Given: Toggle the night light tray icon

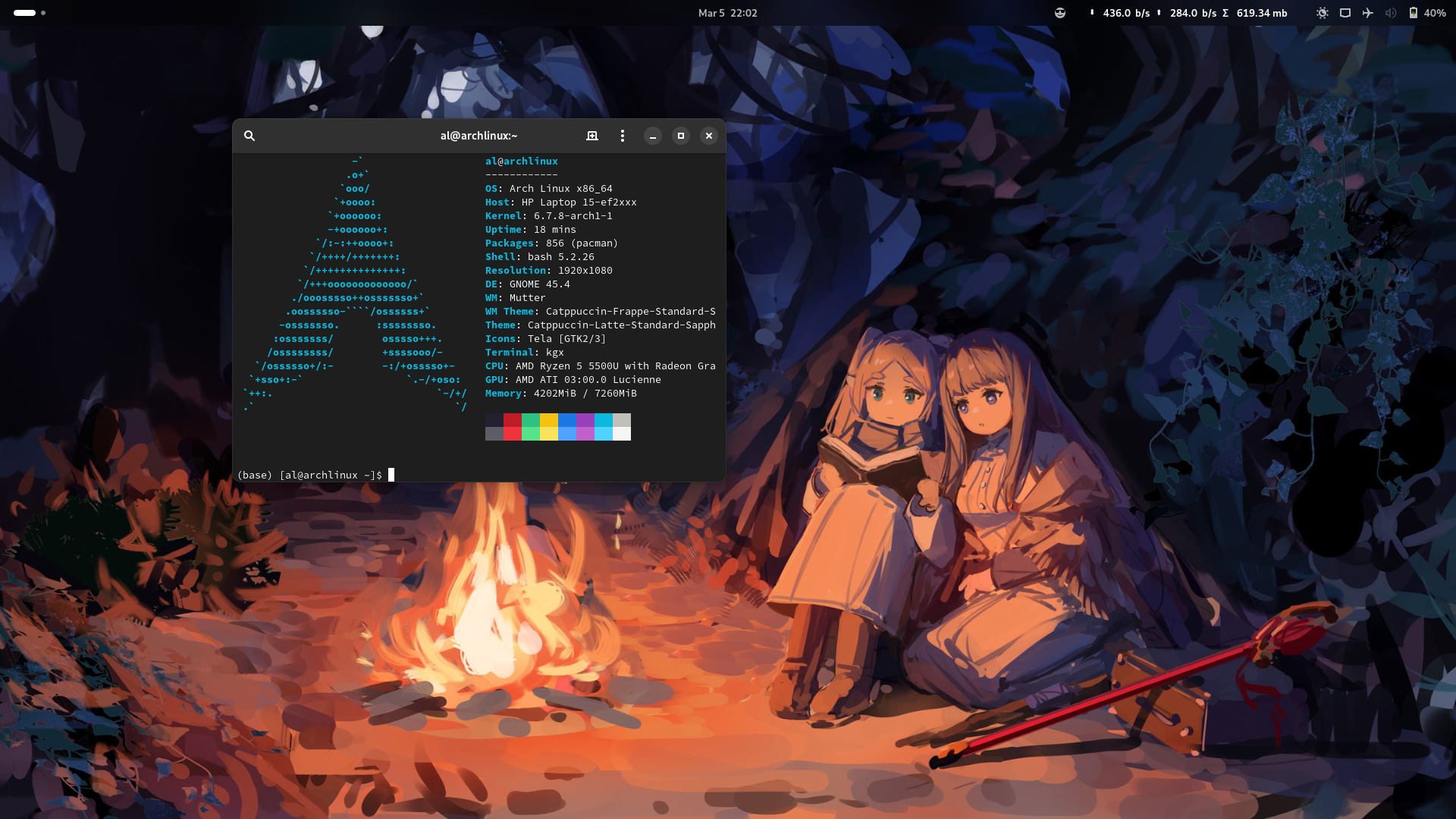Looking at the screenshot, I should point(1323,13).
